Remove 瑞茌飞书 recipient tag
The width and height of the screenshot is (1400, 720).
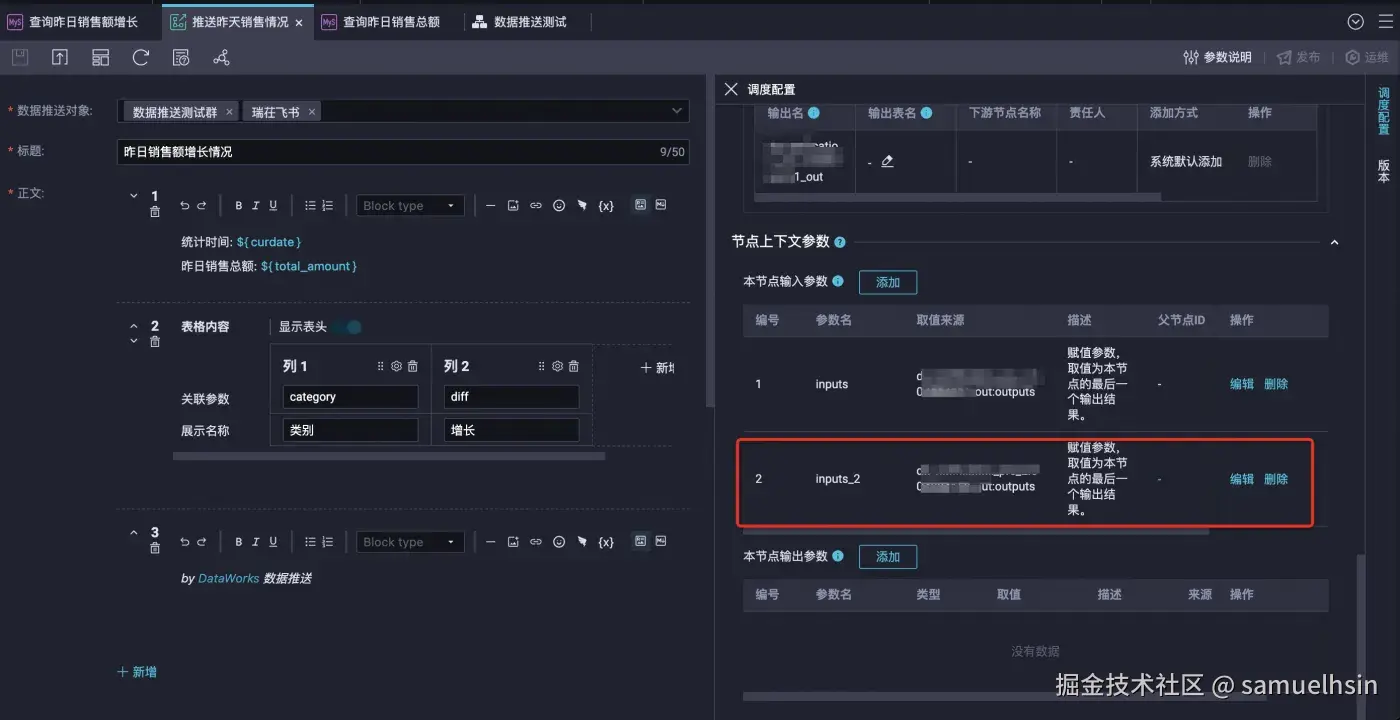pyautogui.click(x=312, y=112)
